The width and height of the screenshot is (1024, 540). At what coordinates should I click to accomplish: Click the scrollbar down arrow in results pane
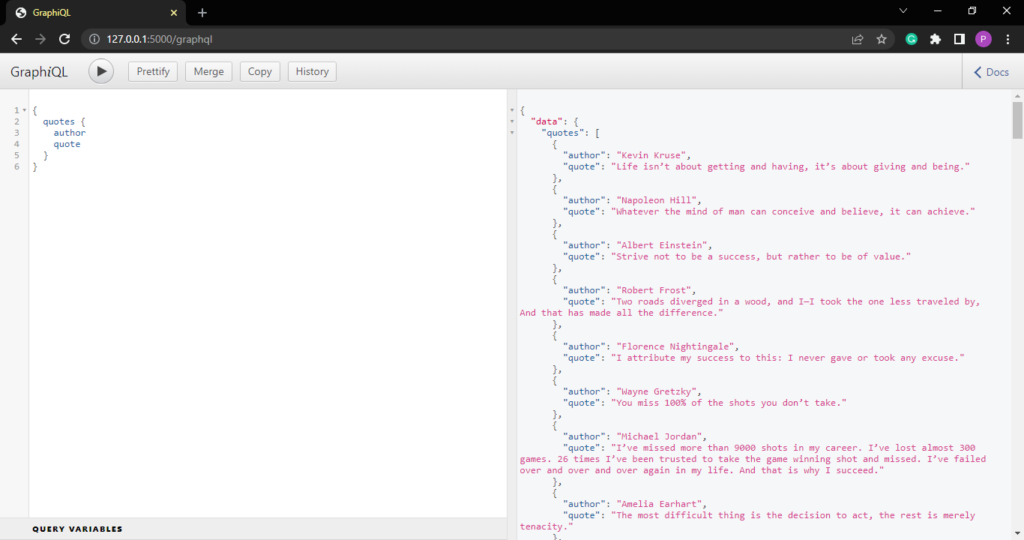1017,534
